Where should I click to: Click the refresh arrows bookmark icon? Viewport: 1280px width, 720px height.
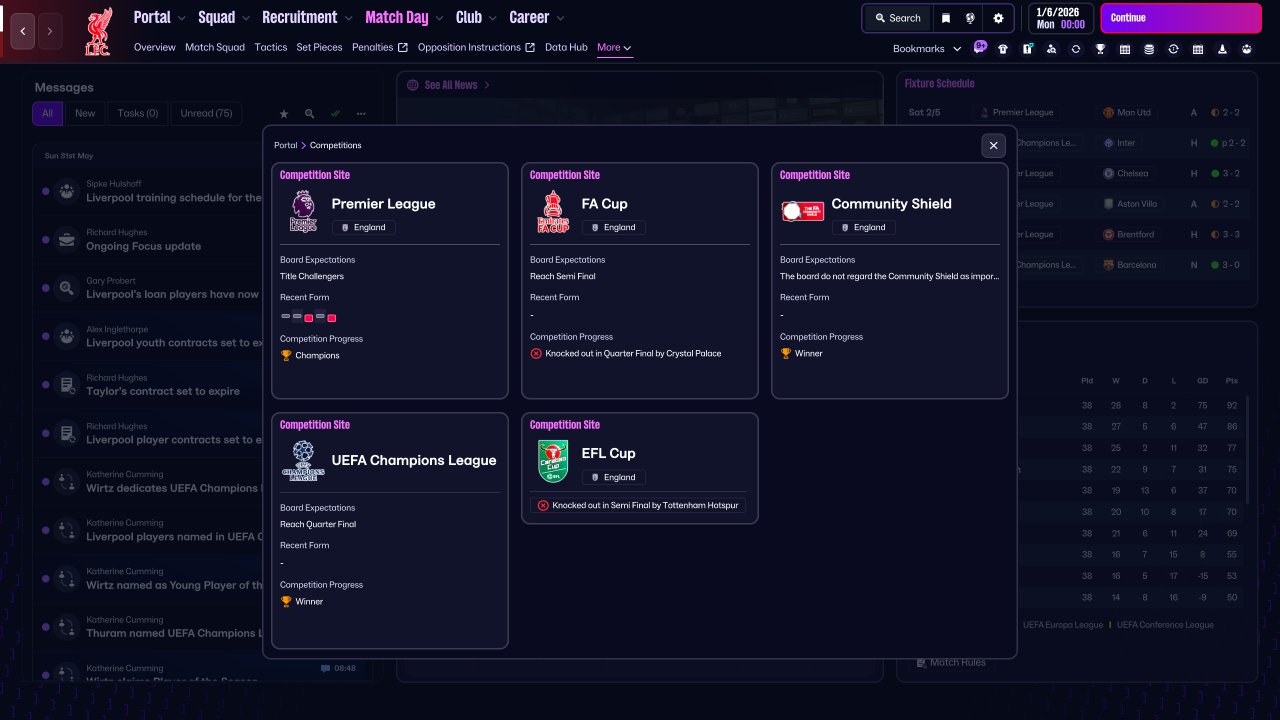[x=1076, y=48]
